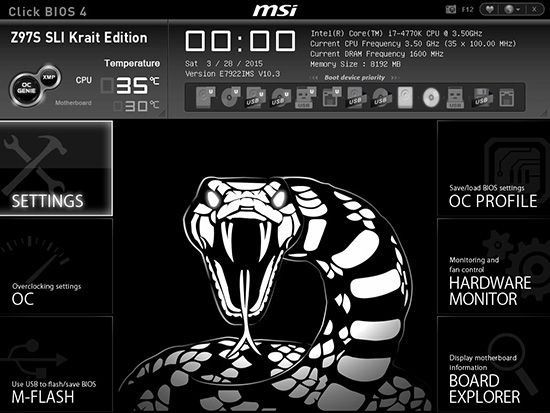Click the Current CPU Frequency 3.50 GHz line

pyautogui.click(x=413, y=44)
